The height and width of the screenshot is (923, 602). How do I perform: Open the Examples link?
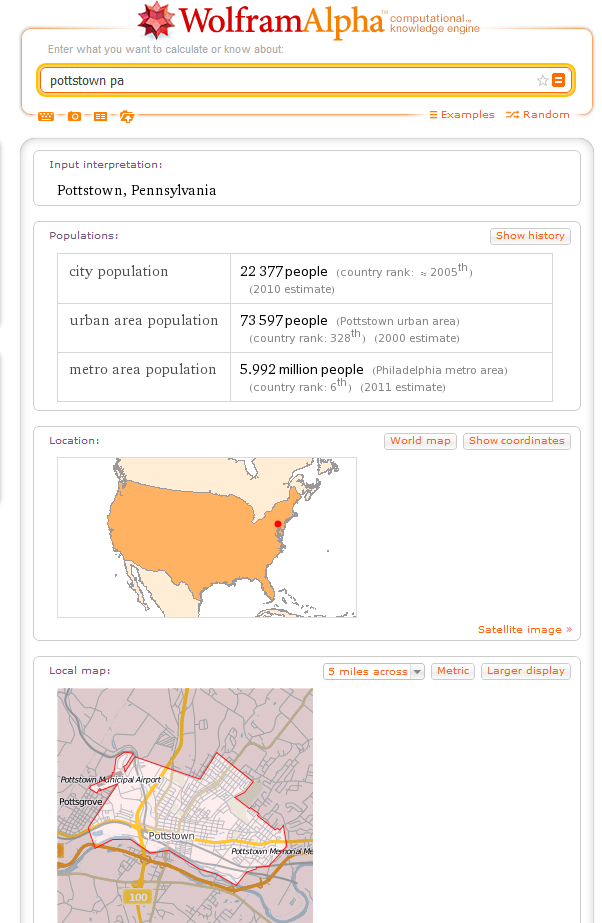pyautogui.click(x=462, y=115)
